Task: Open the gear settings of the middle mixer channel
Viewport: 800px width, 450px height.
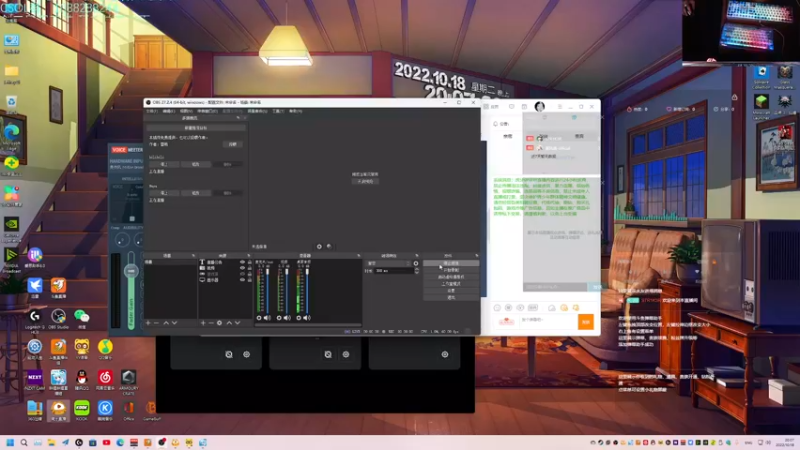Action: (x=279, y=318)
